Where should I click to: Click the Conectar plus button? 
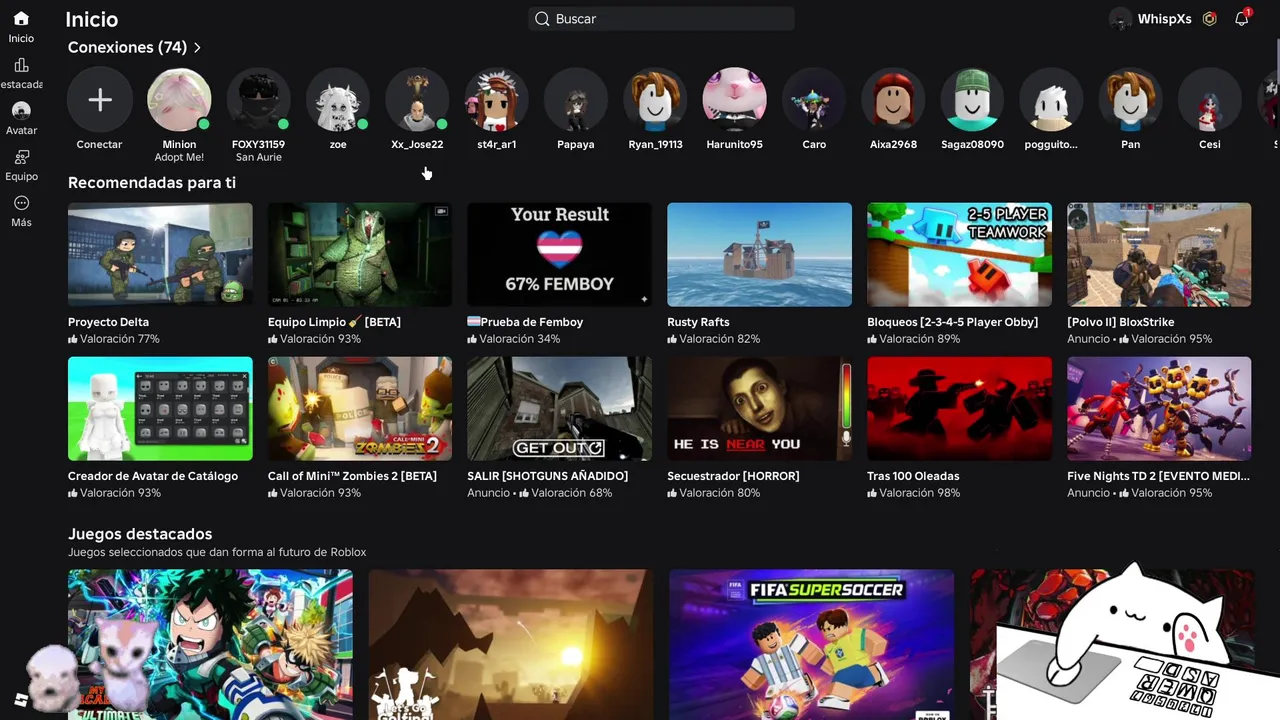100,100
